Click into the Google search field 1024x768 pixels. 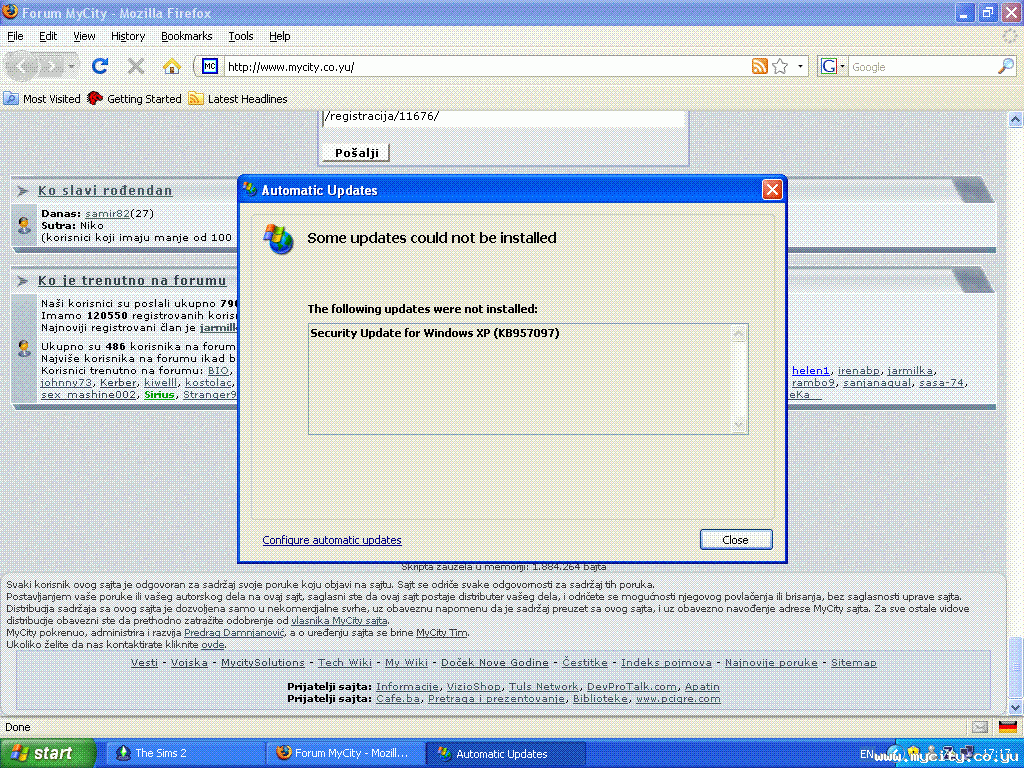pyautogui.click(x=922, y=67)
